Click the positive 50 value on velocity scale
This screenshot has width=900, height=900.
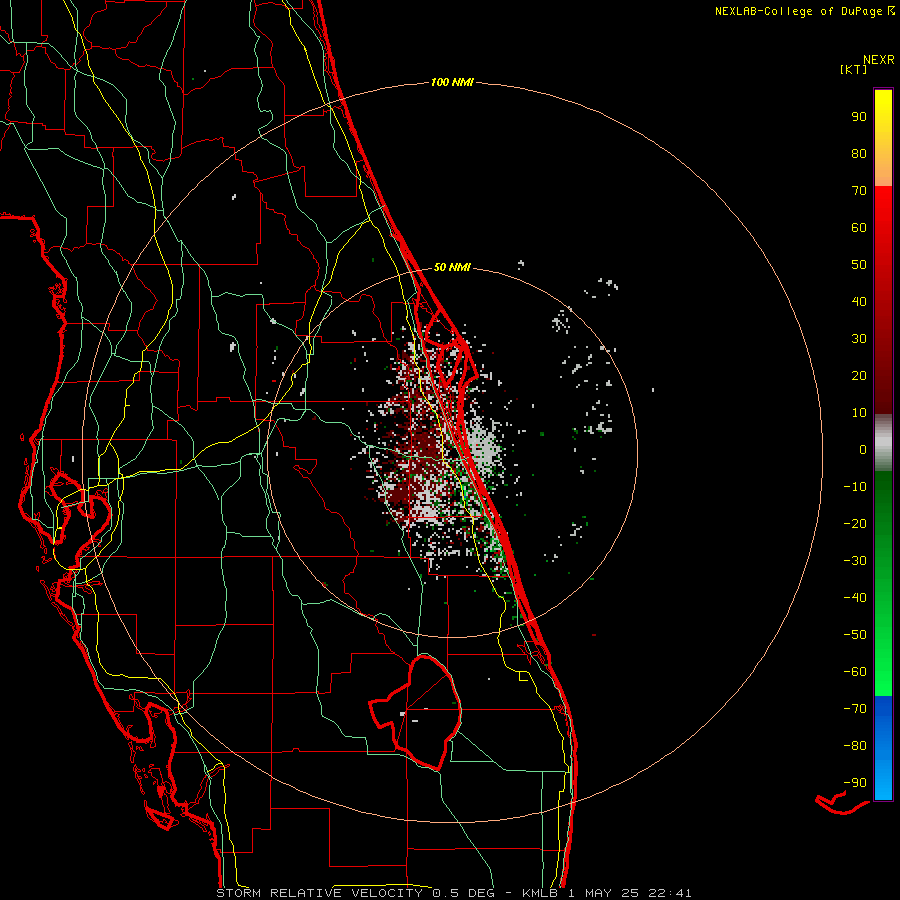859,265
